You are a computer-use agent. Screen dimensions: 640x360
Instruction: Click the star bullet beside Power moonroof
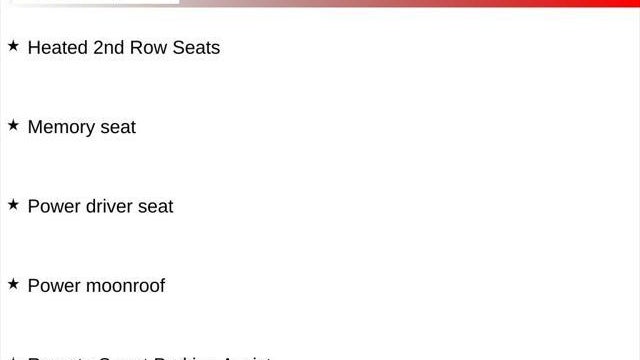pos(13,284)
